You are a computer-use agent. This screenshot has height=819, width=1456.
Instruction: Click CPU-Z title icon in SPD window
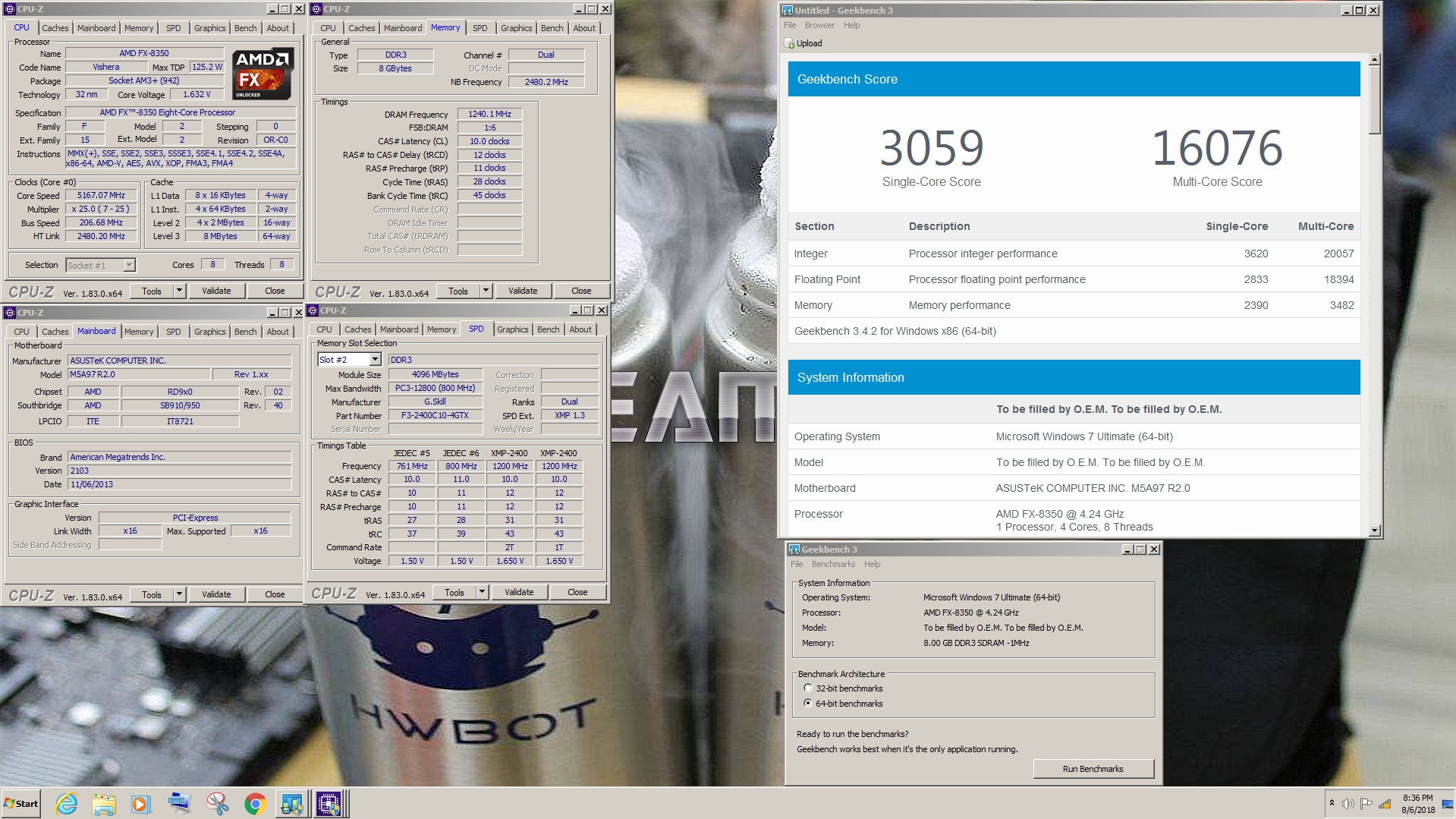click(x=313, y=310)
